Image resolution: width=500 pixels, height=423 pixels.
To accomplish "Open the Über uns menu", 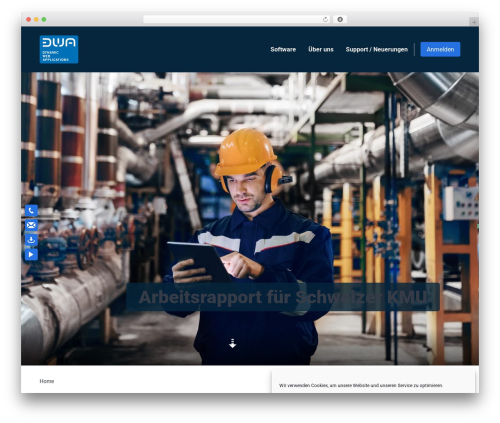I will [x=321, y=49].
